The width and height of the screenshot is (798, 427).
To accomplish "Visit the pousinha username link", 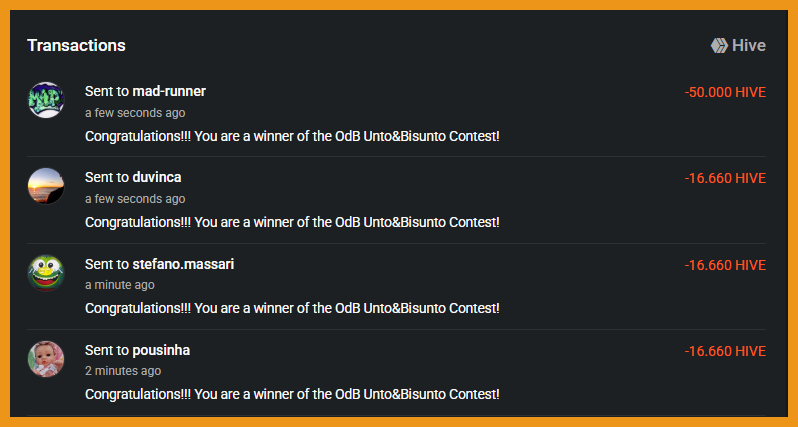I will click(161, 350).
